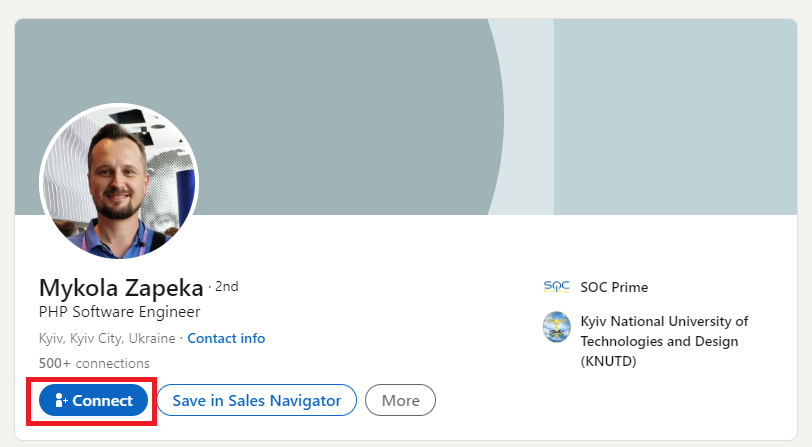Open the SOC Prime company logo
This screenshot has height=447, width=812.
pos(557,287)
